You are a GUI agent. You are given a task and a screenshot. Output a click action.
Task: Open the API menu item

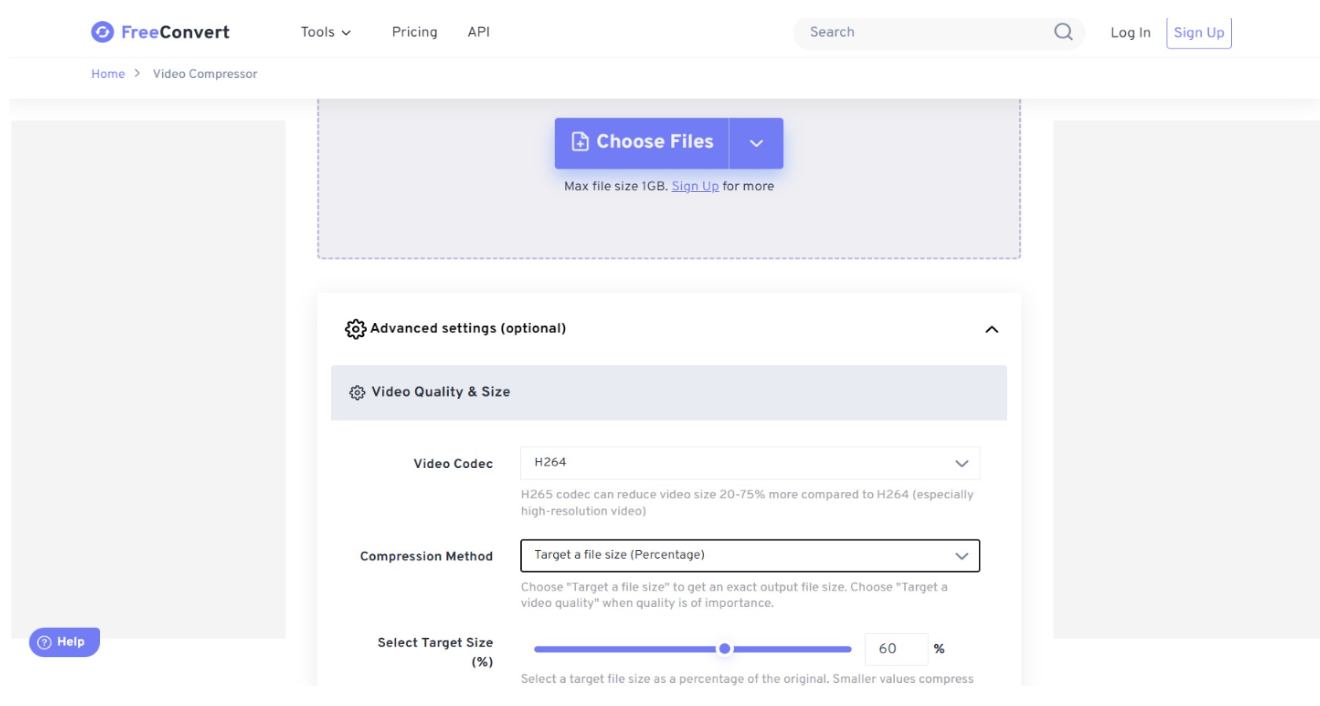(x=479, y=32)
